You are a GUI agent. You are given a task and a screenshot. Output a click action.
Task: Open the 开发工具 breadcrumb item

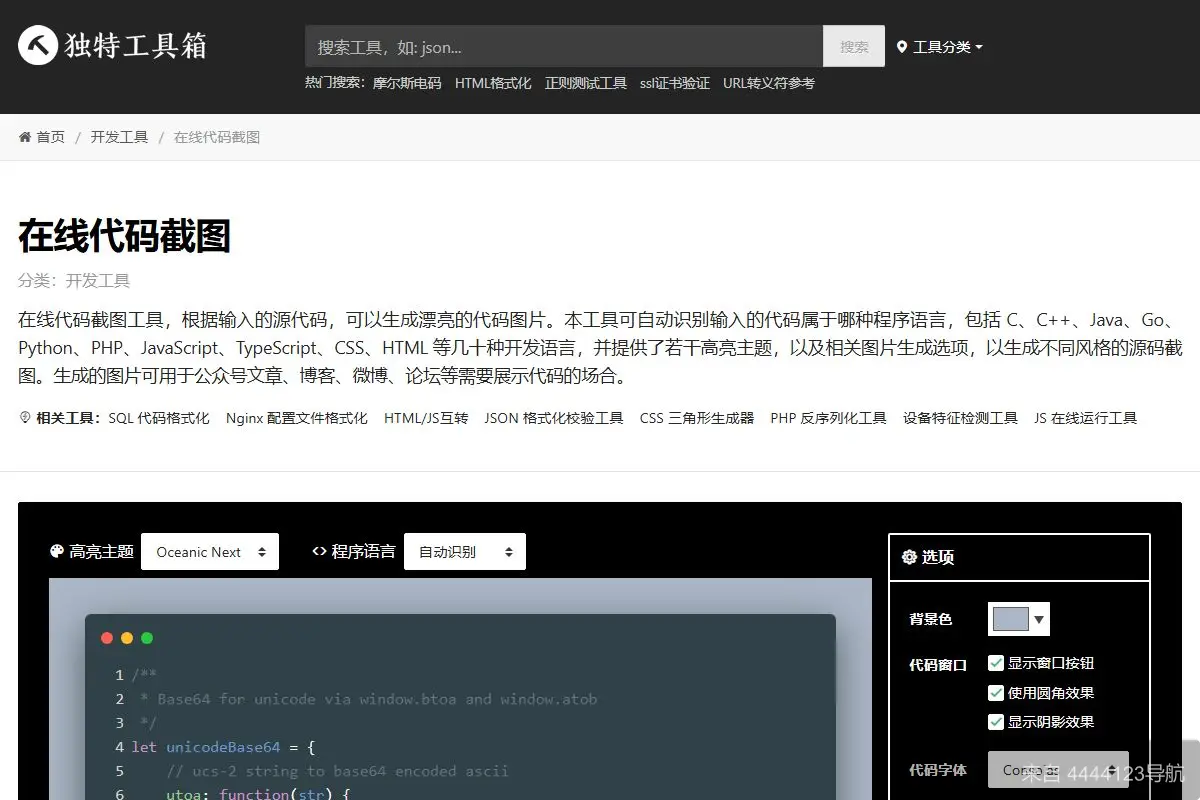(x=119, y=136)
